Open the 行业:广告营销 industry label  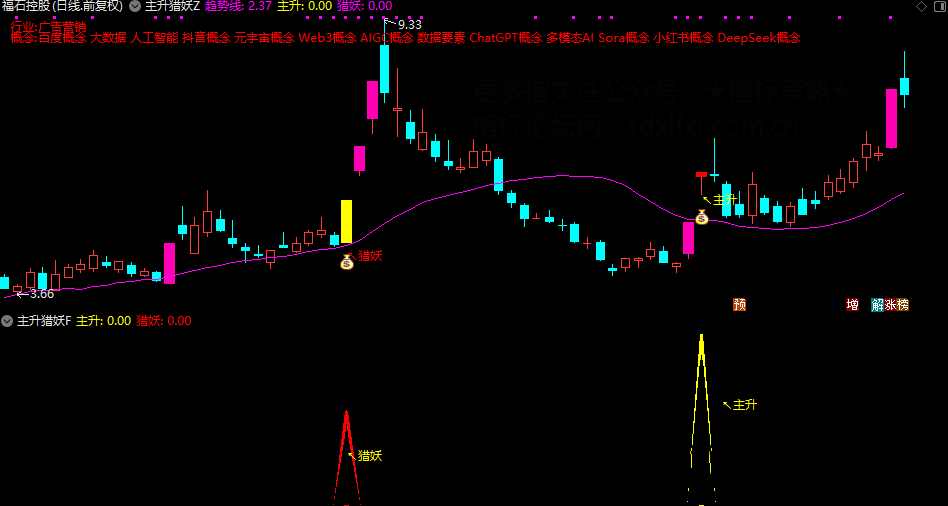pos(48,27)
